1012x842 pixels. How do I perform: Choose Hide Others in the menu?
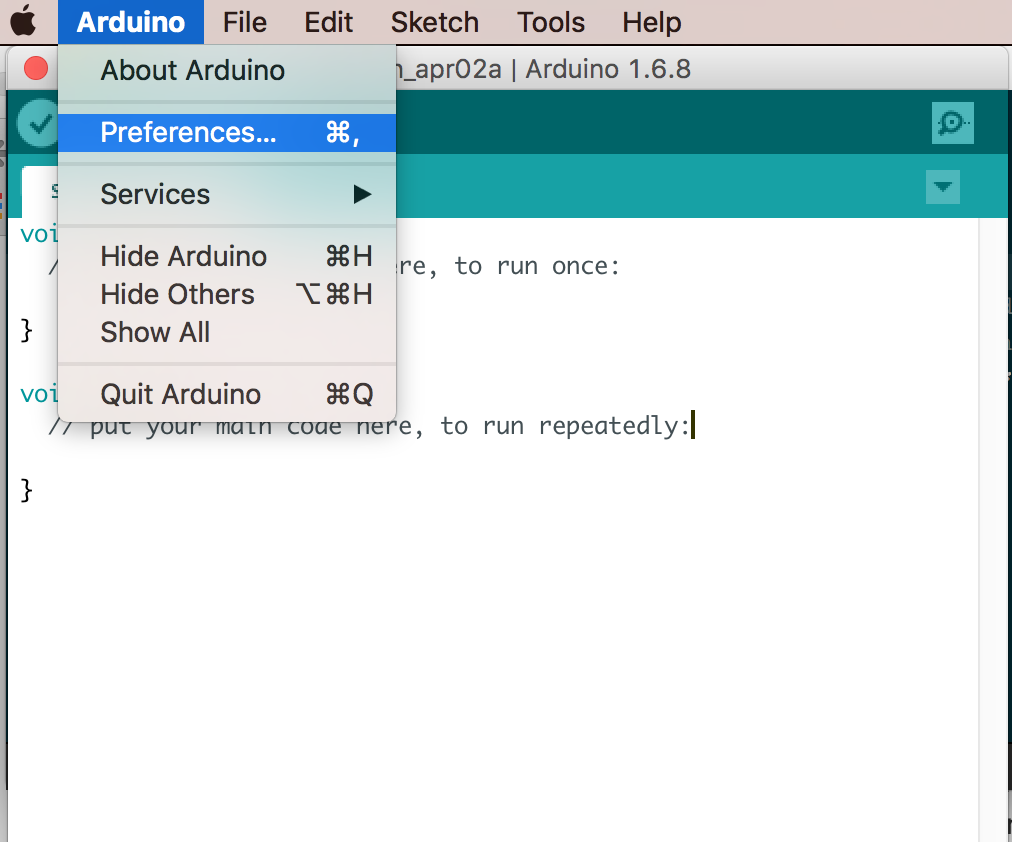coord(178,294)
